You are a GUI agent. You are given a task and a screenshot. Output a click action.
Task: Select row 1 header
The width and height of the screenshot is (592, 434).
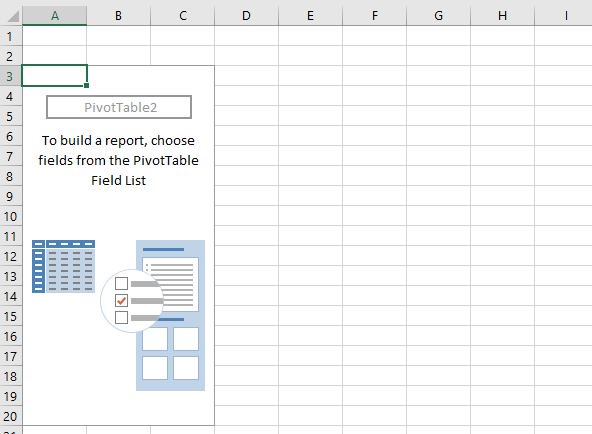click(x=11, y=36)
